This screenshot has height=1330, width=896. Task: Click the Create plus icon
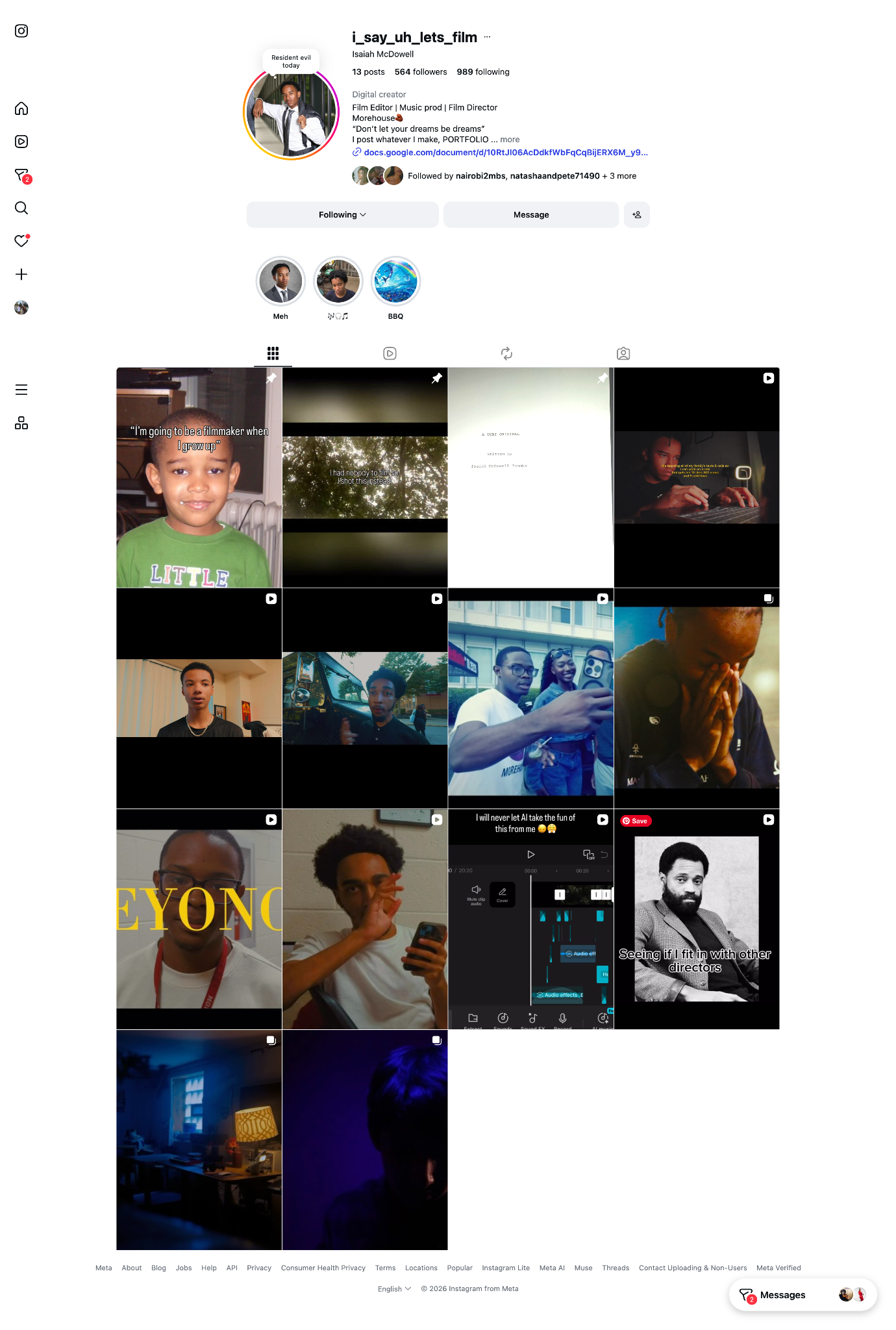(x=21, y=274)
